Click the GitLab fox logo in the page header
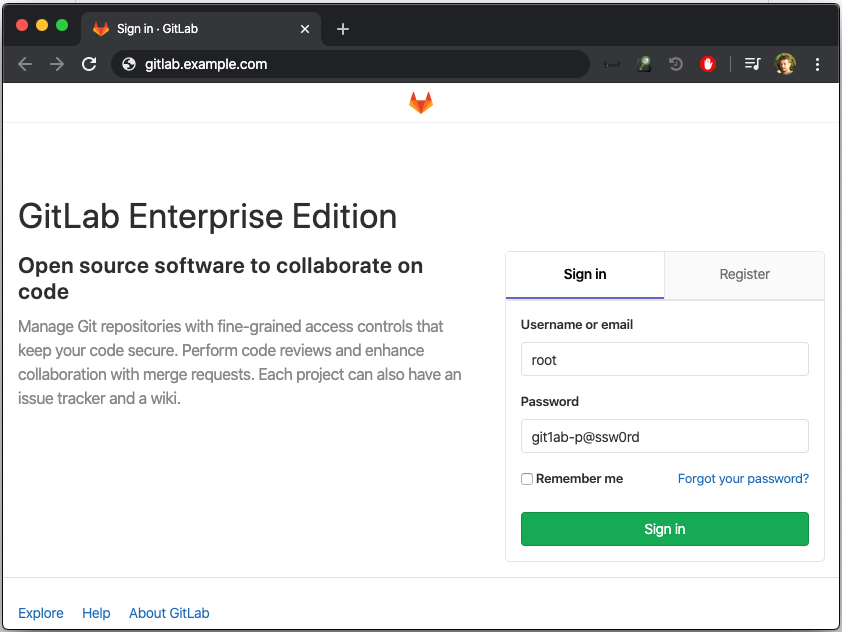 (420, 103)
